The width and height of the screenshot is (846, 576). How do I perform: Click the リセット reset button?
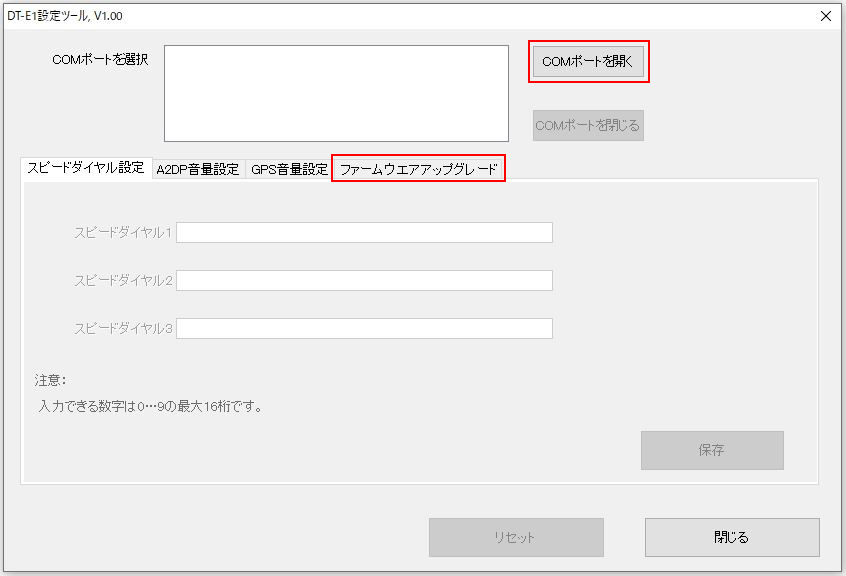coord(516,537)
